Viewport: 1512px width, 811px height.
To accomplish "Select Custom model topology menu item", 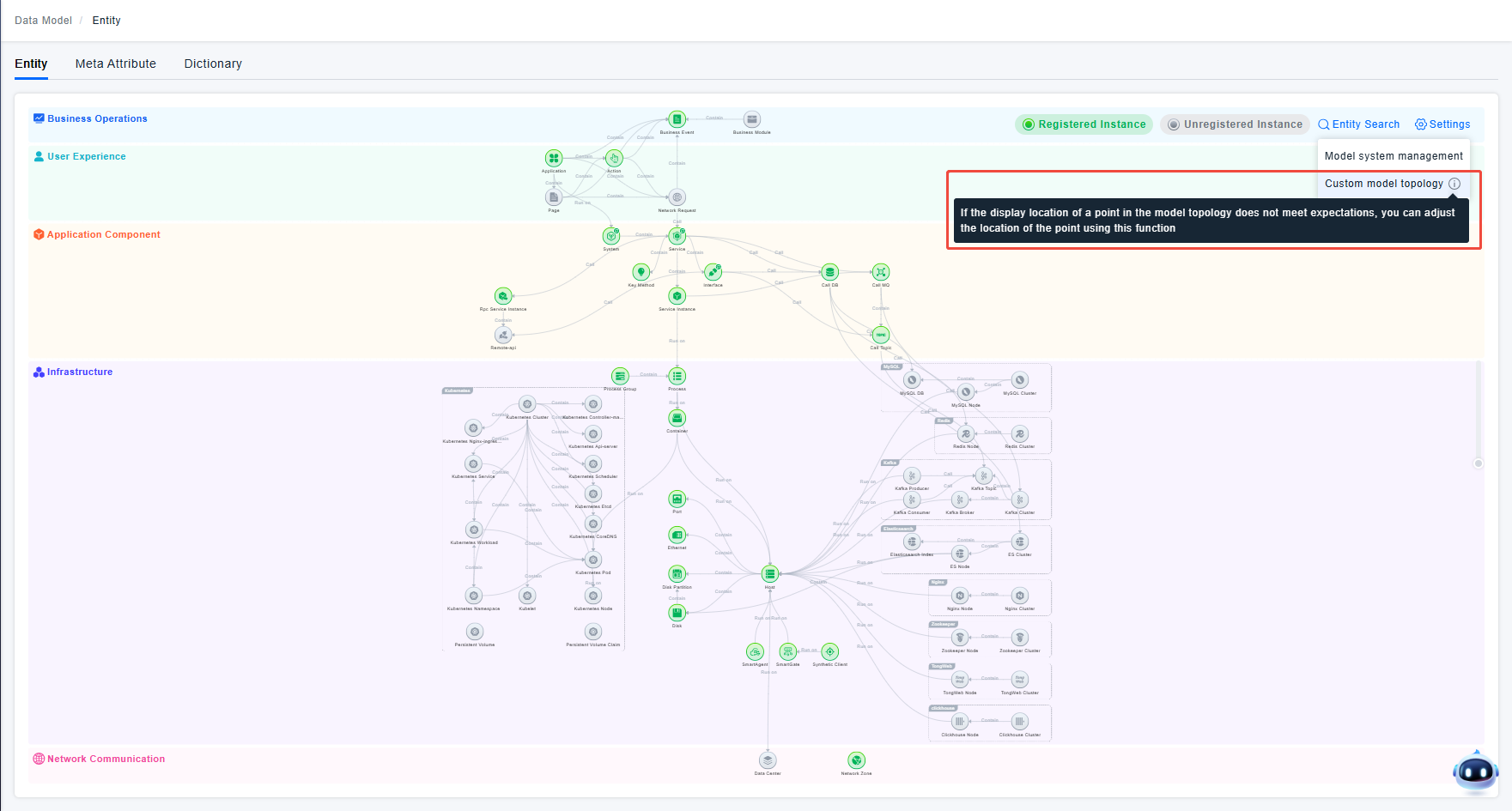I will pos(1383,184).
